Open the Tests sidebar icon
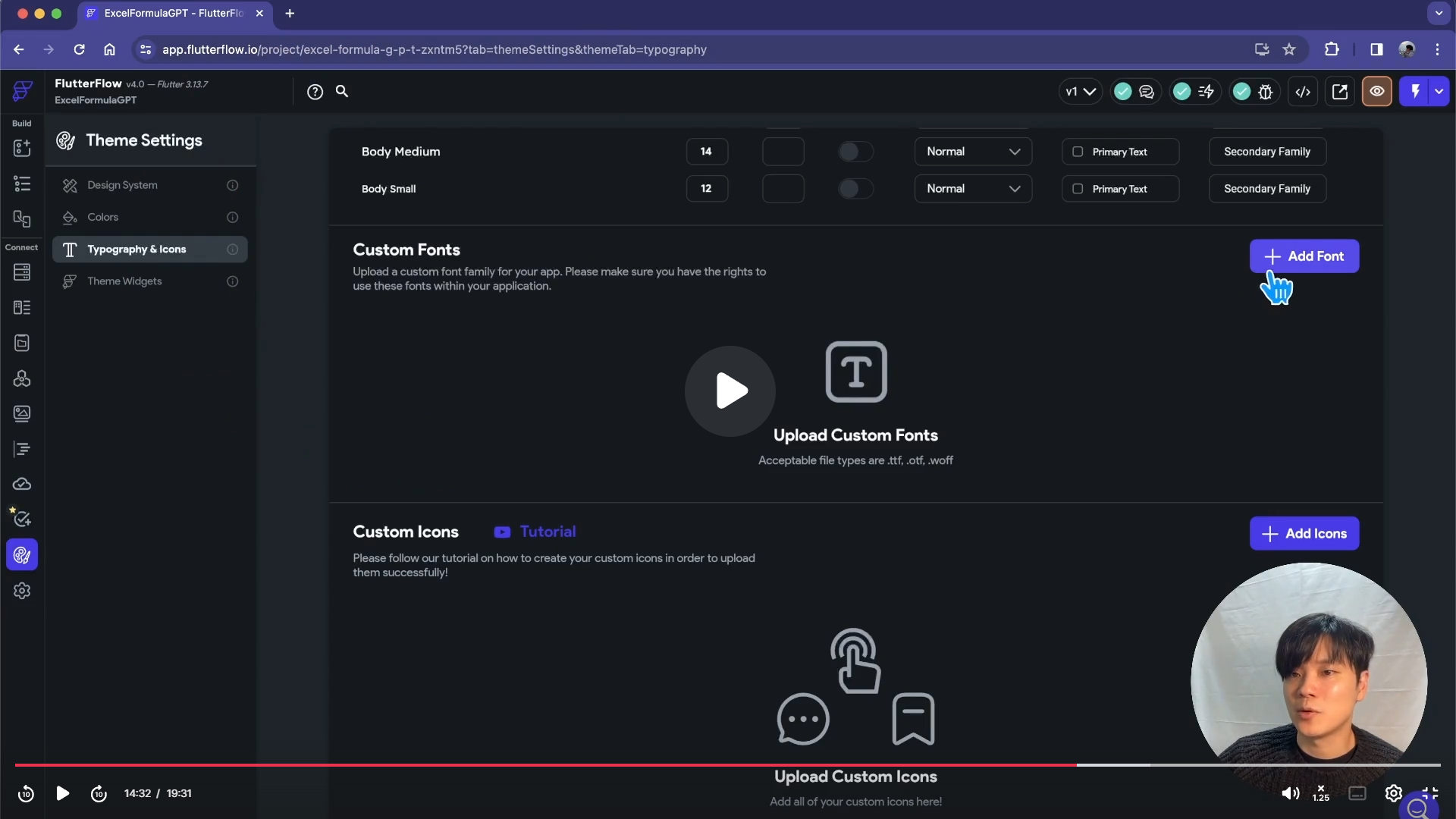Image resolution: width=1456 pixels, height=819 pixels. pos(22,519)
